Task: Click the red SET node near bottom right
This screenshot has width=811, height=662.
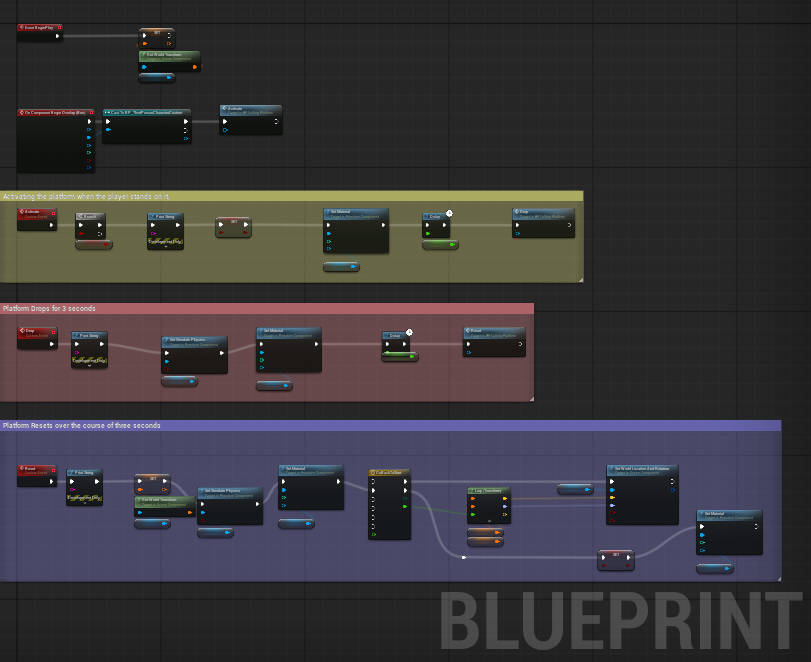Action: point(615,560)
